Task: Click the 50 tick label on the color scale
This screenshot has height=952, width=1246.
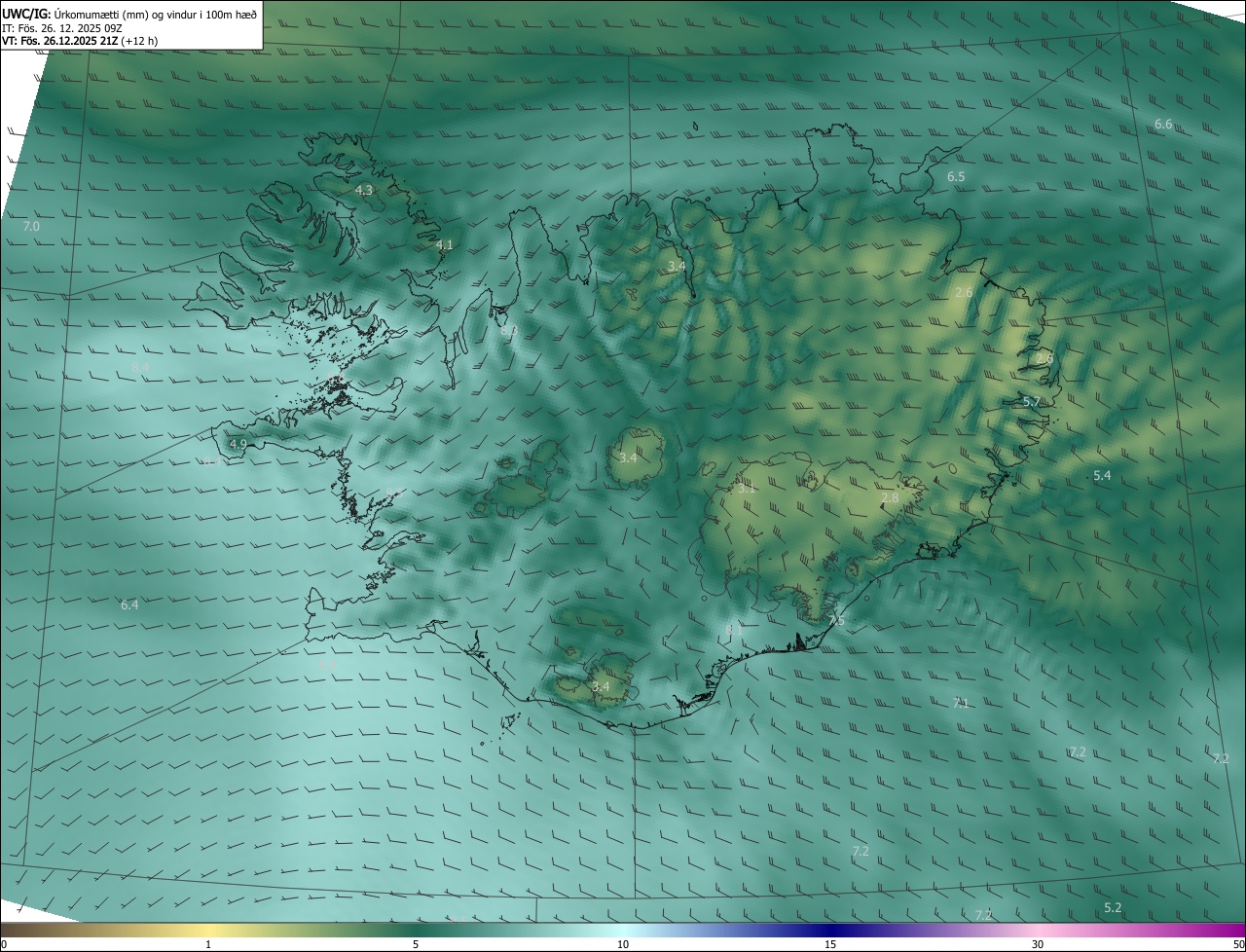Action: click(x=1238, y=944)
